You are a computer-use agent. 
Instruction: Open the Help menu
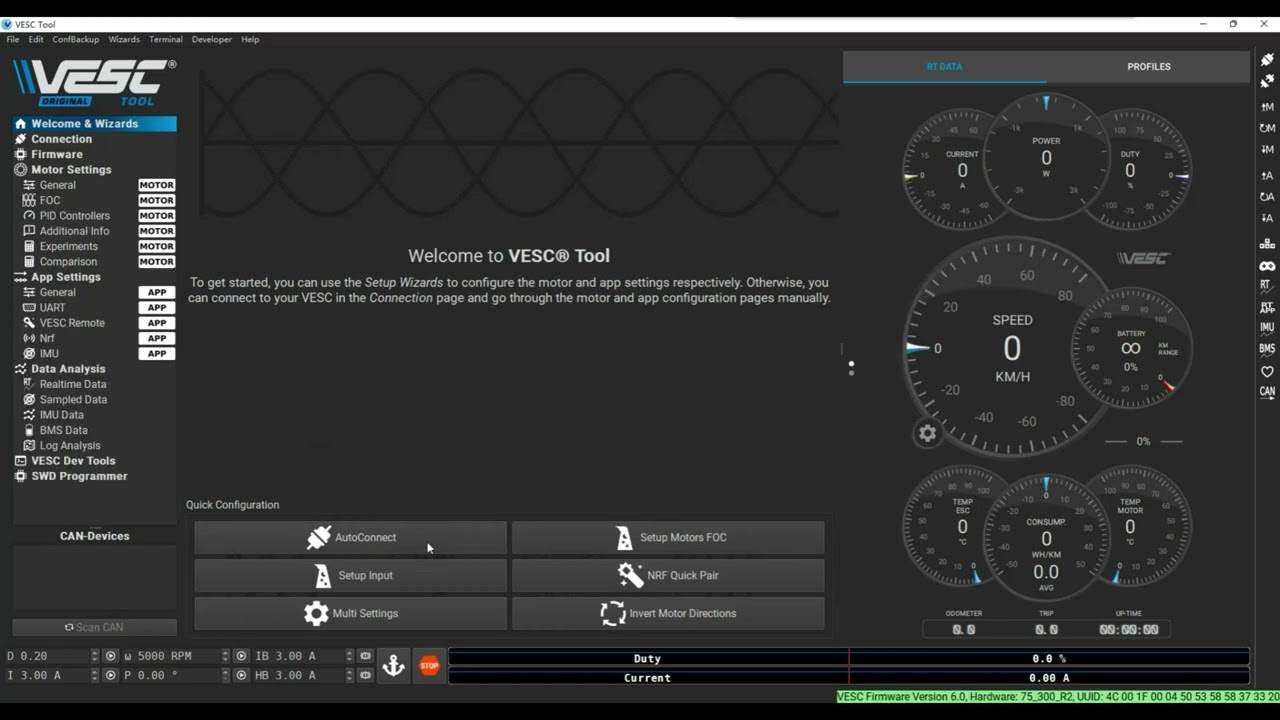[x=250, y=40]
